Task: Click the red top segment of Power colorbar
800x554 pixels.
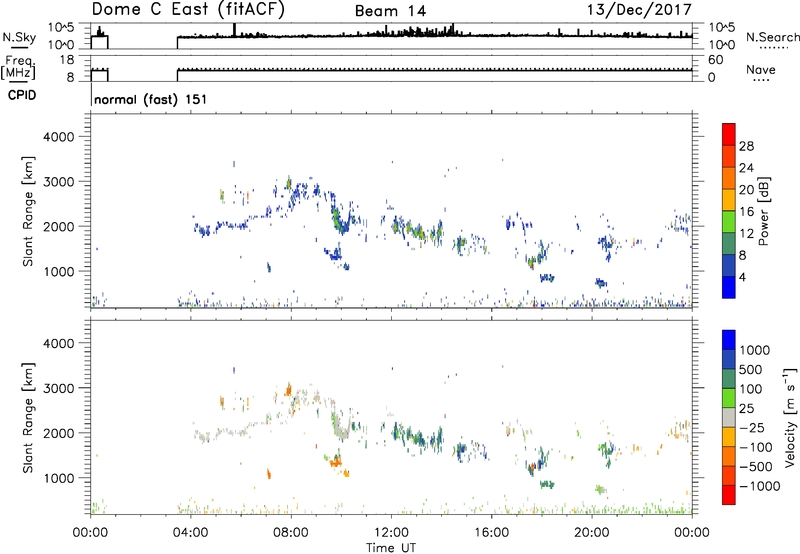Action: click(729, 134)
